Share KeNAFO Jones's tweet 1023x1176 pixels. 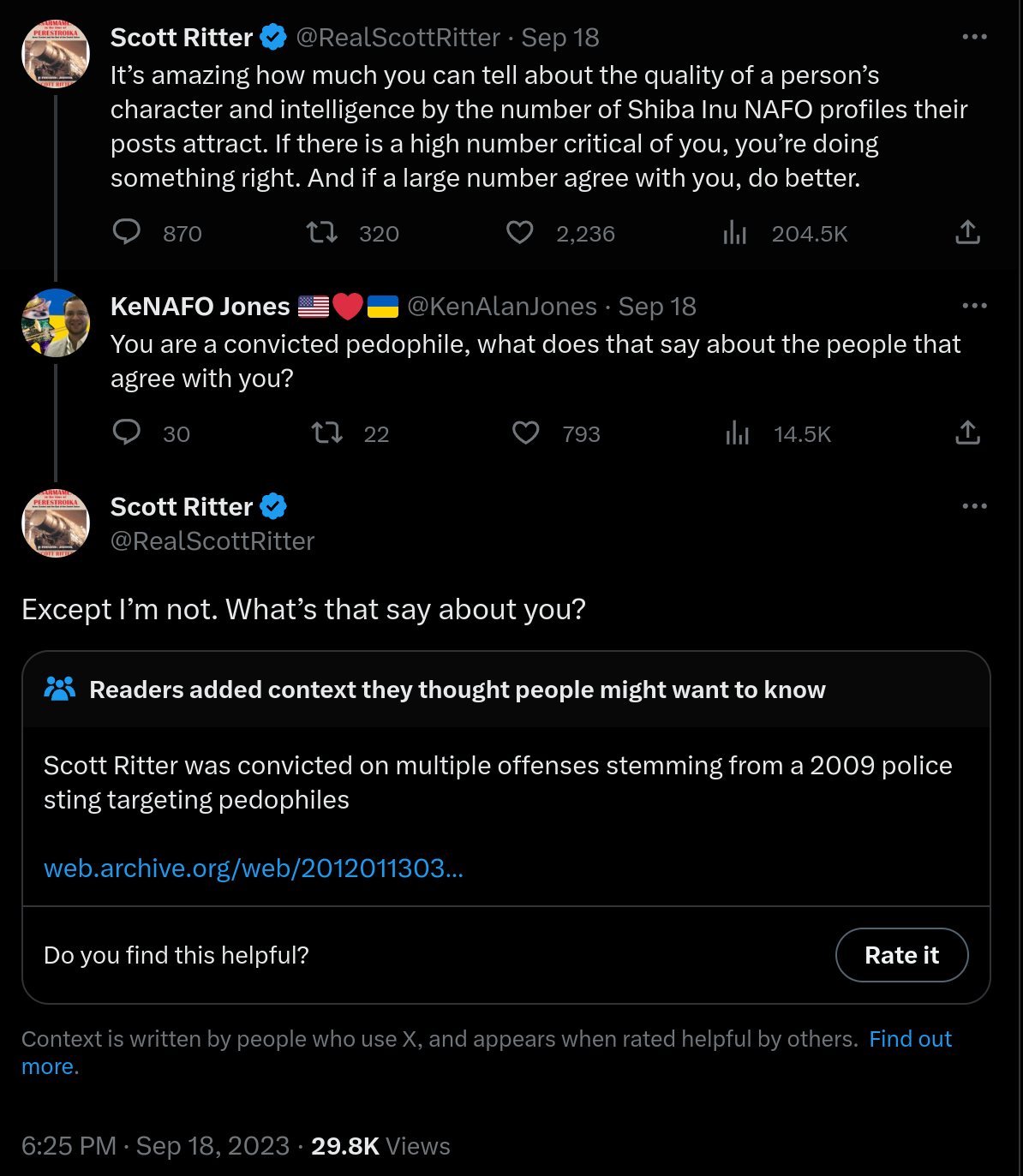[x=967, y=433]
